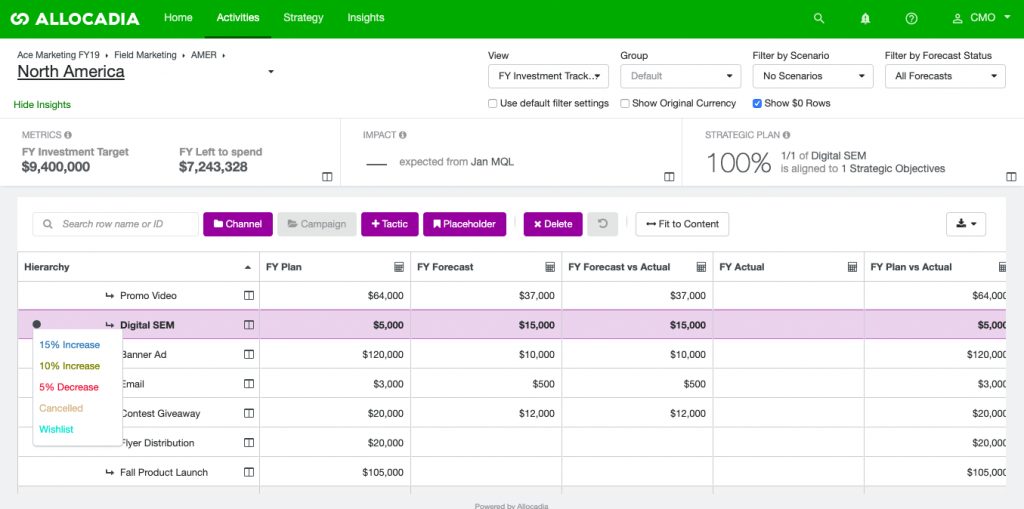
Task: Add a new Tactic
Action: tap(389, 223)
